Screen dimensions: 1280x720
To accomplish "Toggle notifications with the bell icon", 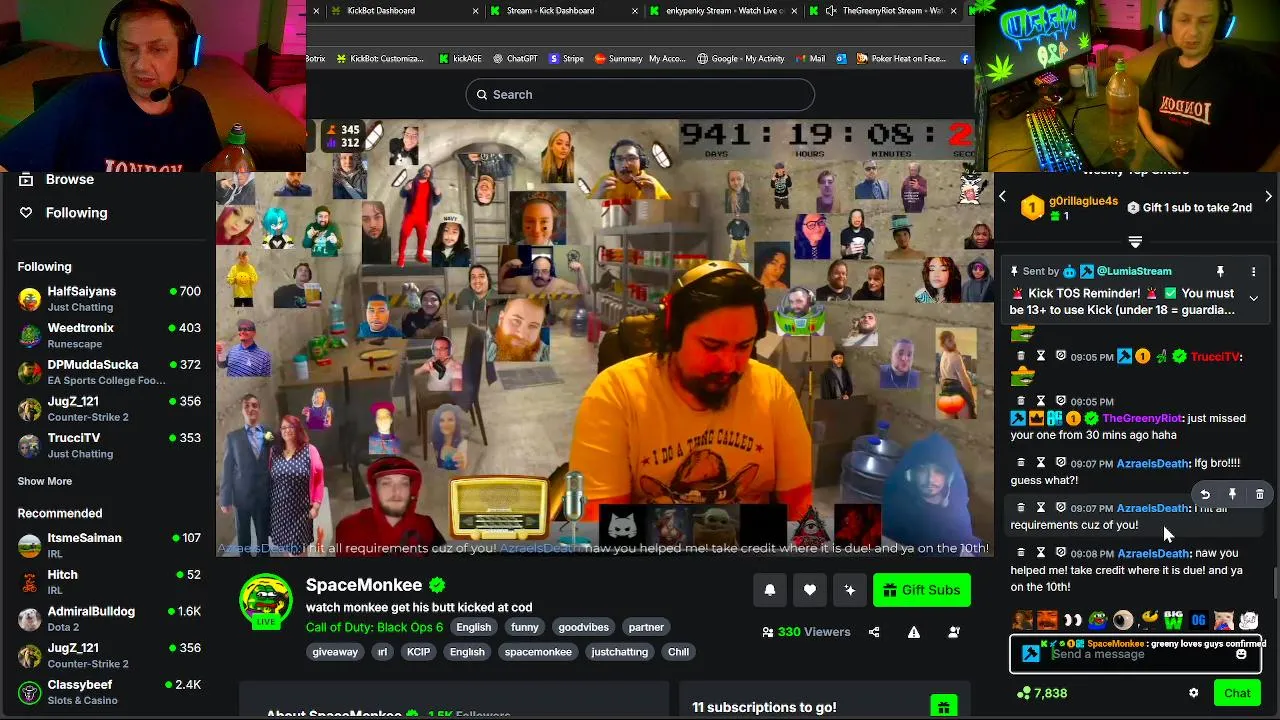I will pyautogui.click(x=770, y=590).
